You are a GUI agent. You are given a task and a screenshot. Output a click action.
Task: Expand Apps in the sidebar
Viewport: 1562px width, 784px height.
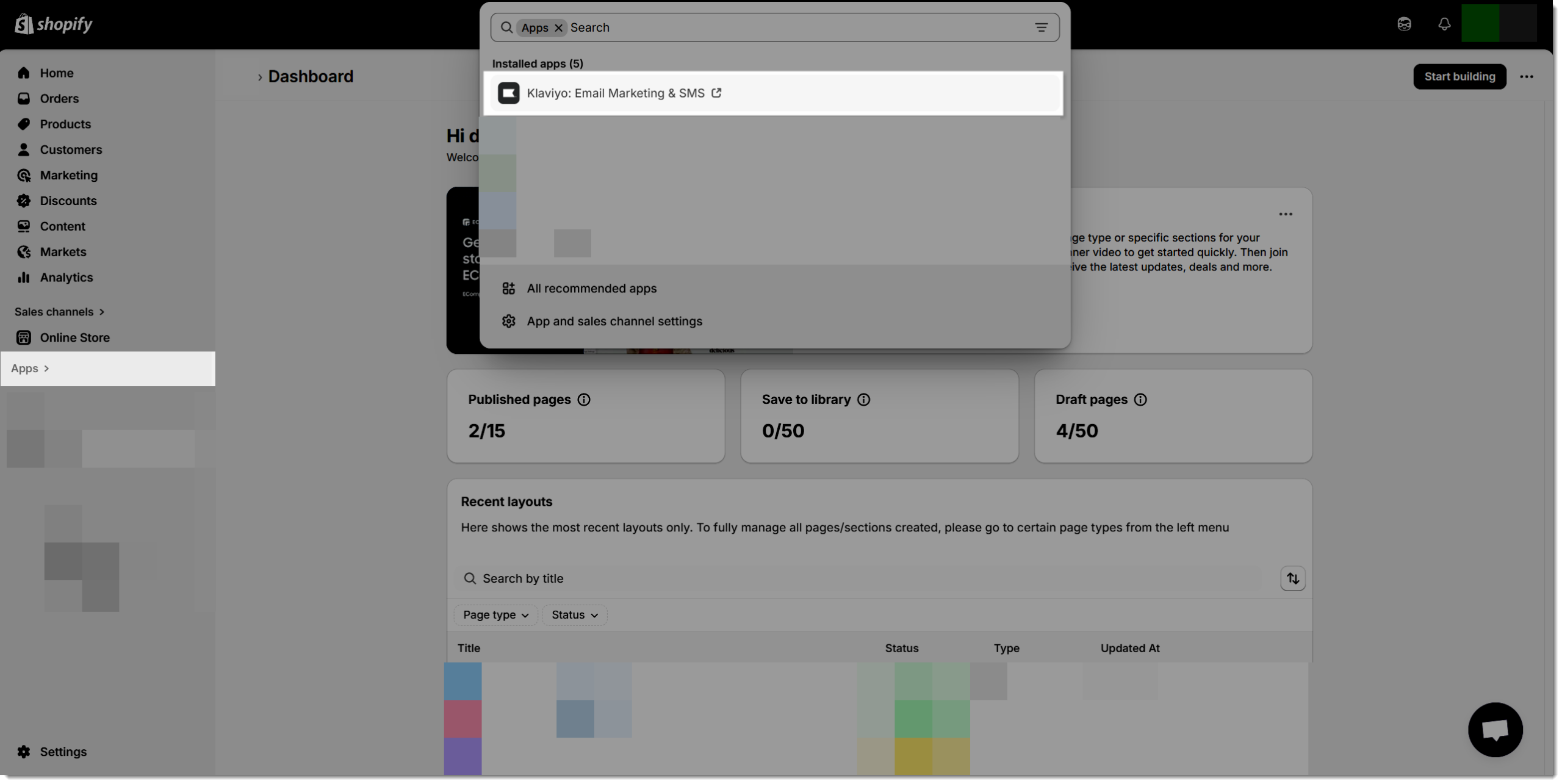click(x=31, y=369)
